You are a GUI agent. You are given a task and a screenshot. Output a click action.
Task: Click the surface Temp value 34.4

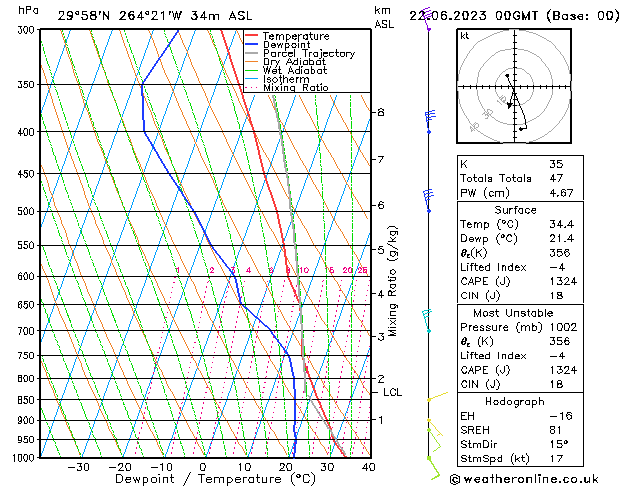click(562, 224)
